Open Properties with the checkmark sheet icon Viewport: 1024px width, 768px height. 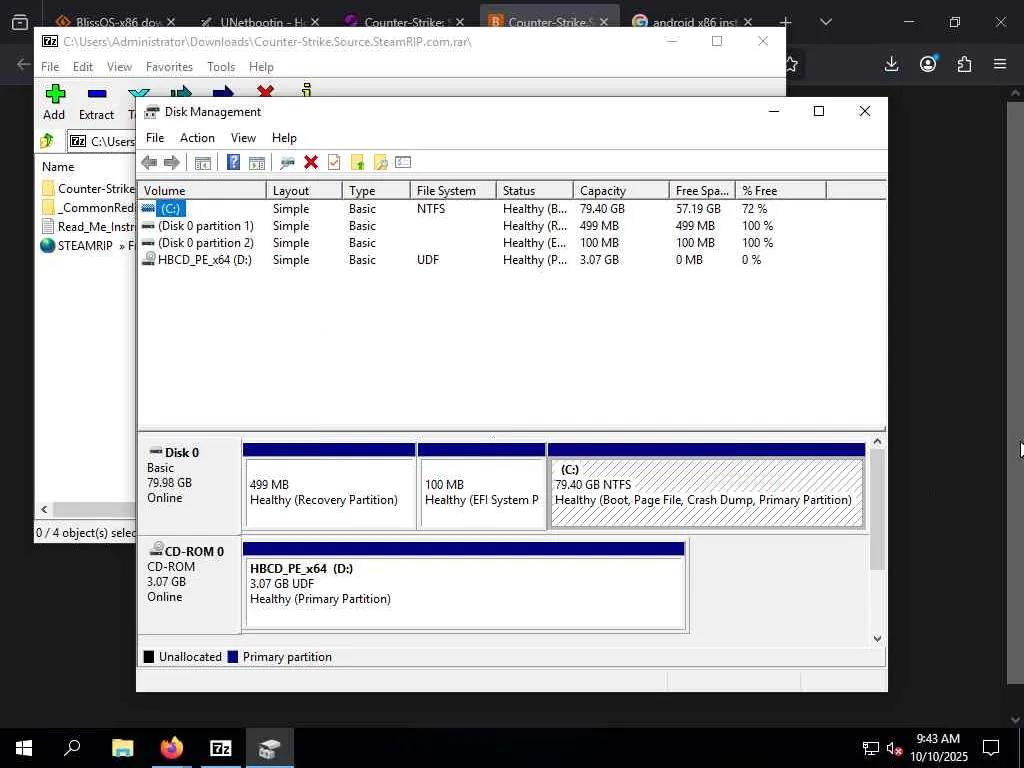(x=334, y=163)
